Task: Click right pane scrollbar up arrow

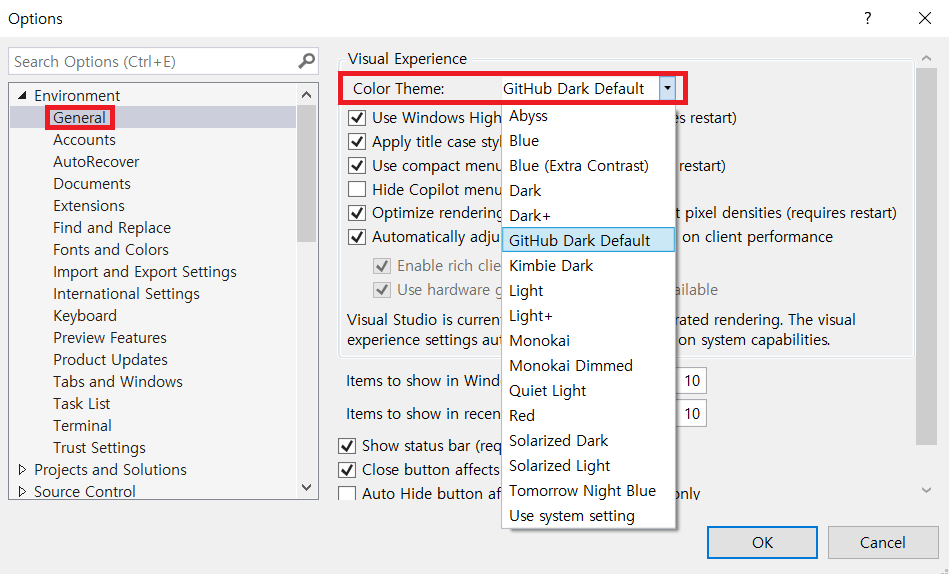Action: [927, 58]
